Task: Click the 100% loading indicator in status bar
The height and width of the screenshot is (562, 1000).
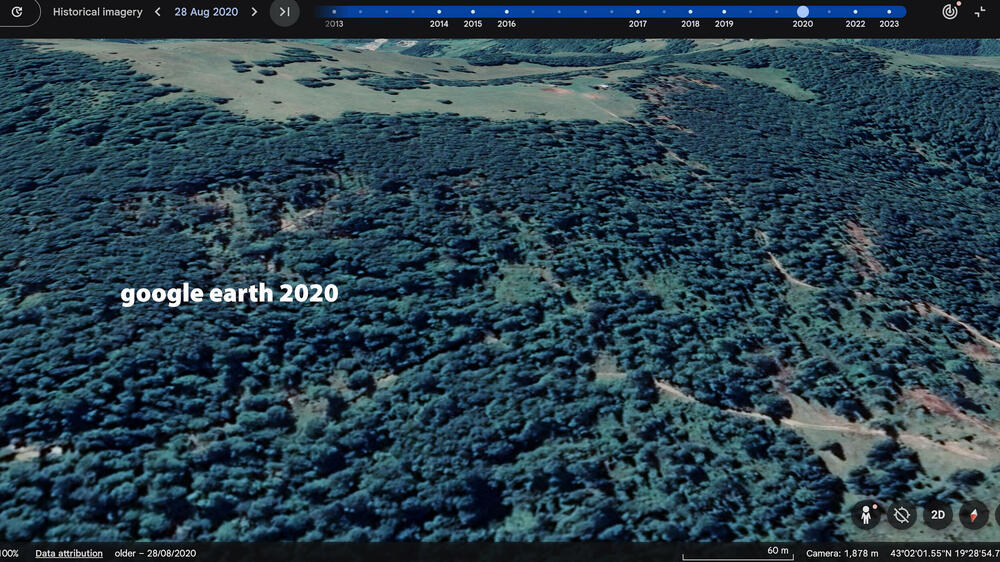Action: pos(9,553)
